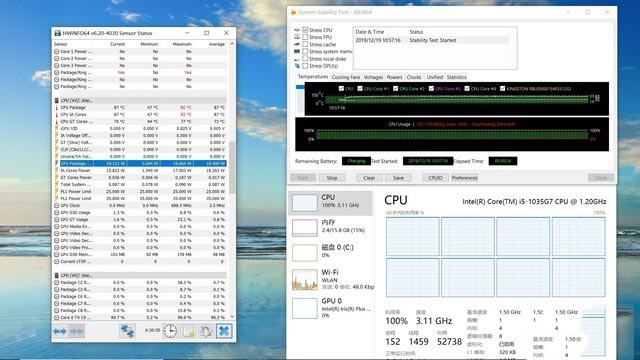Enable Stress system memory checkbox
The height and width of the screenshot is (360, 640).
click(305, 51)
